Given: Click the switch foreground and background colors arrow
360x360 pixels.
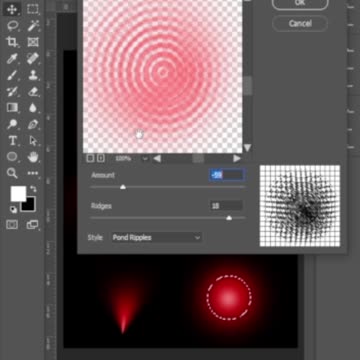Looking at the screenshot, I should point(33,189).
